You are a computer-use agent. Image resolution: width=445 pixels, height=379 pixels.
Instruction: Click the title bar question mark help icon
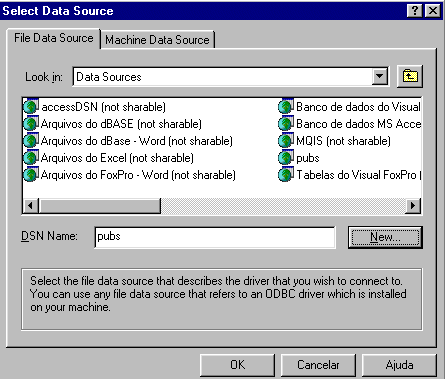point(415,11)
